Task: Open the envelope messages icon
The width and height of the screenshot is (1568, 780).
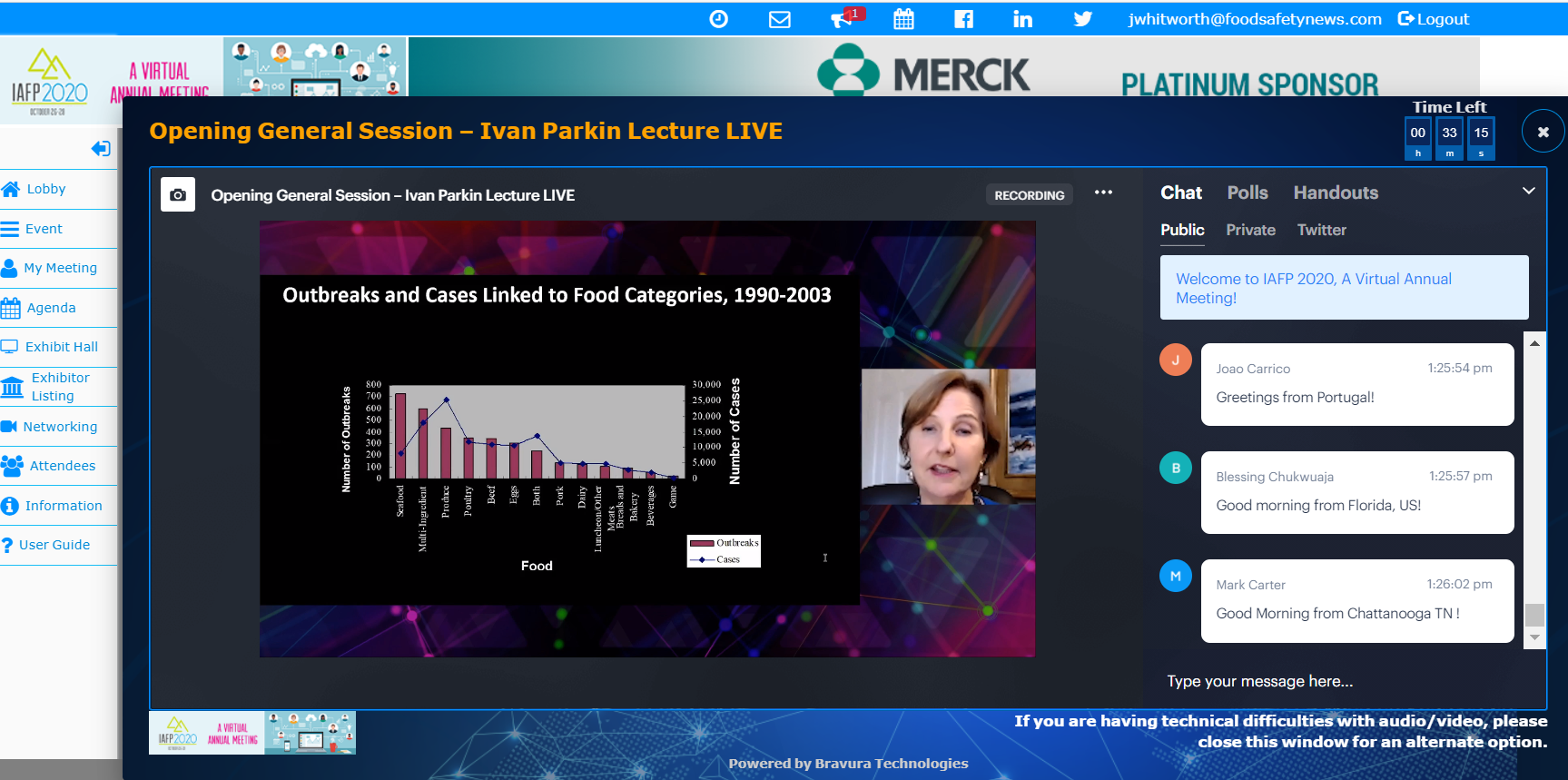Action: [x=779, y=19]
